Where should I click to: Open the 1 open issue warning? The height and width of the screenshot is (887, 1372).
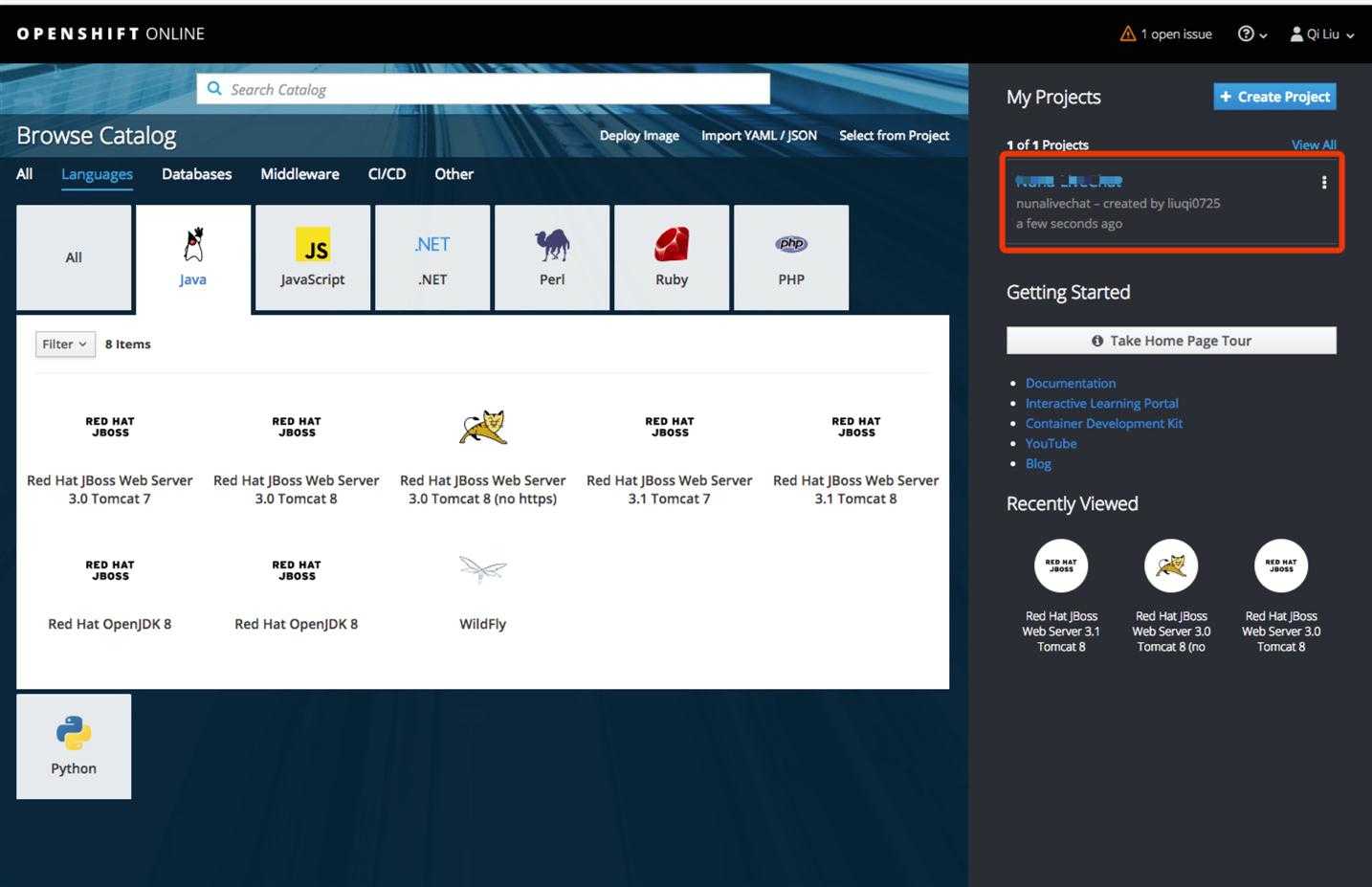point(1165,34)
